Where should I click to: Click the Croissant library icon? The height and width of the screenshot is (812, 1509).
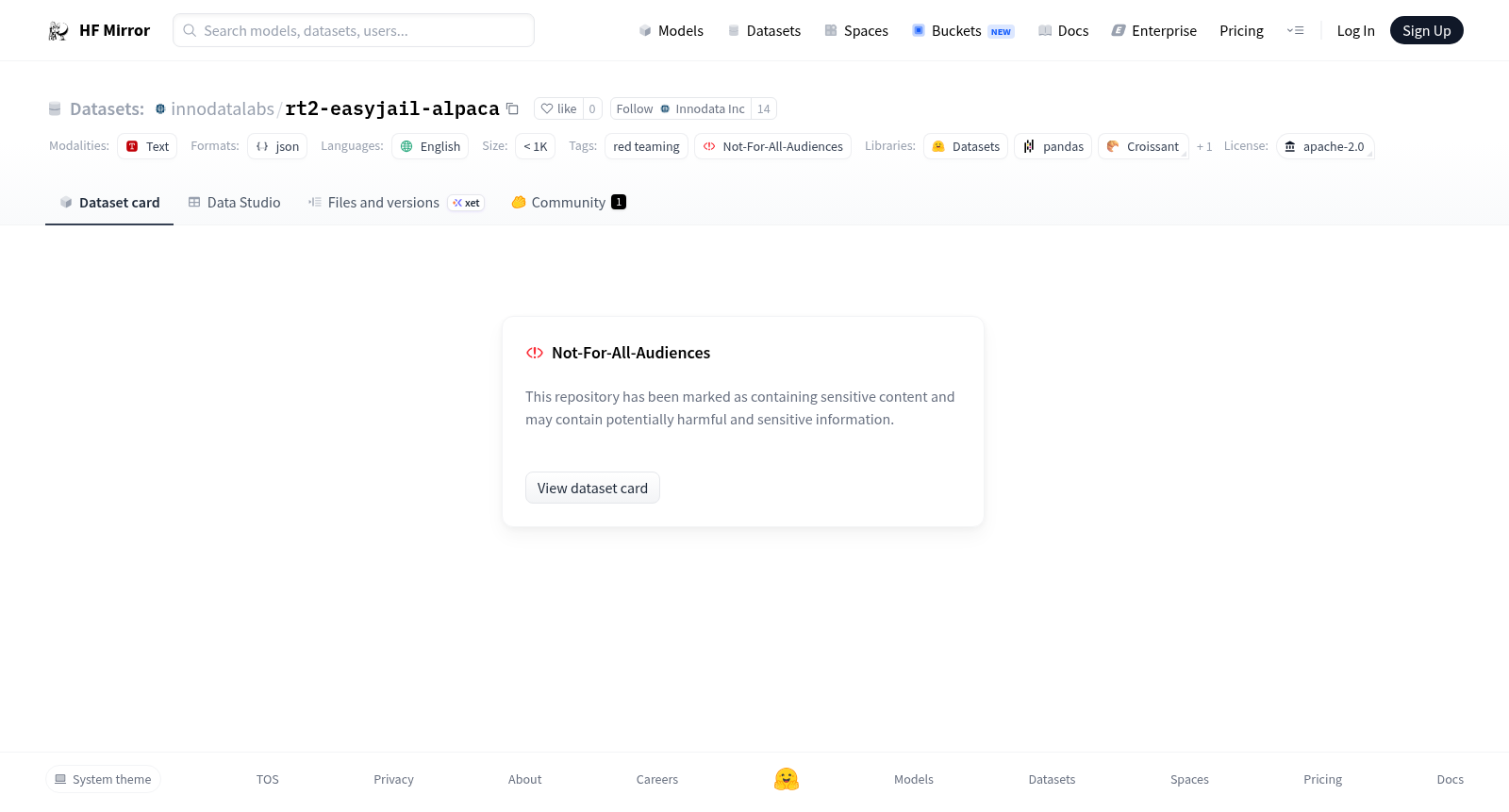click(x=1113, y=146)
